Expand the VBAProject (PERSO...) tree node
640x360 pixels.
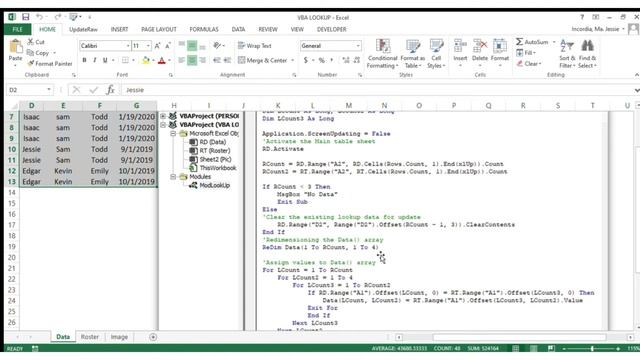[x=163, y=116]
